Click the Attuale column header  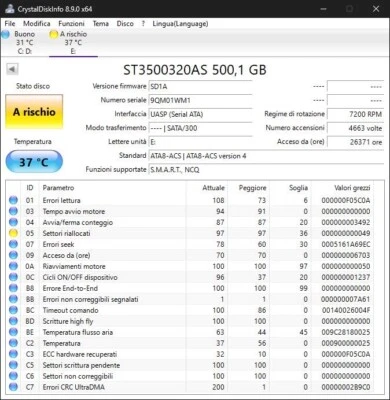pyautogui.click(x=213, y=188)
